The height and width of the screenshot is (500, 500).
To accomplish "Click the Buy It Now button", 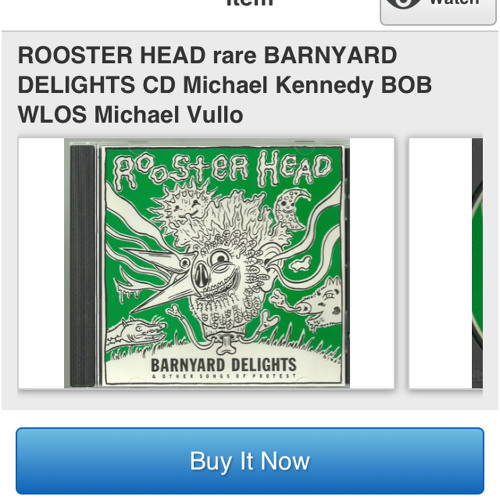I will (250, 461).
